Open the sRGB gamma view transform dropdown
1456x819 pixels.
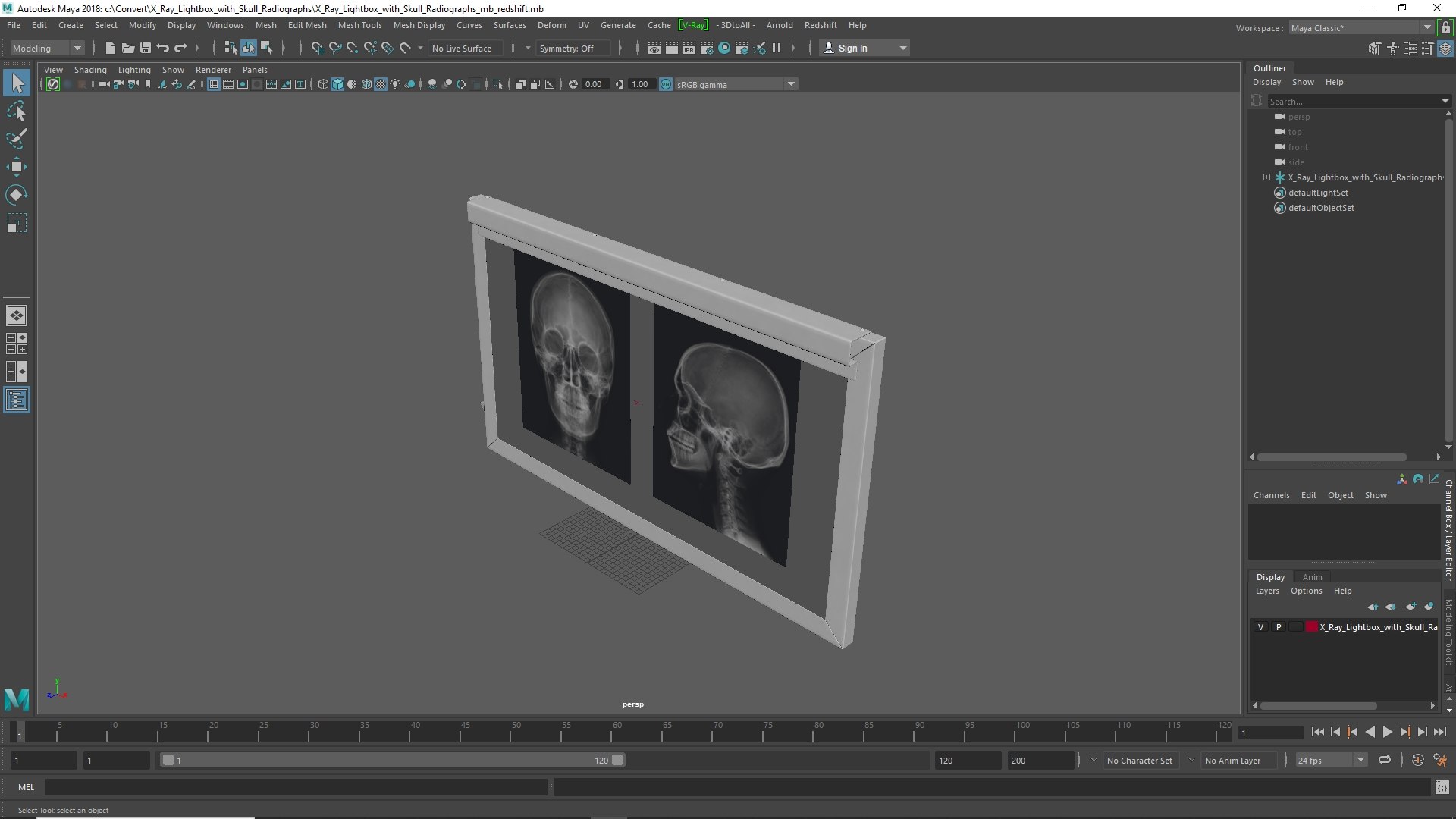[736, 84]
